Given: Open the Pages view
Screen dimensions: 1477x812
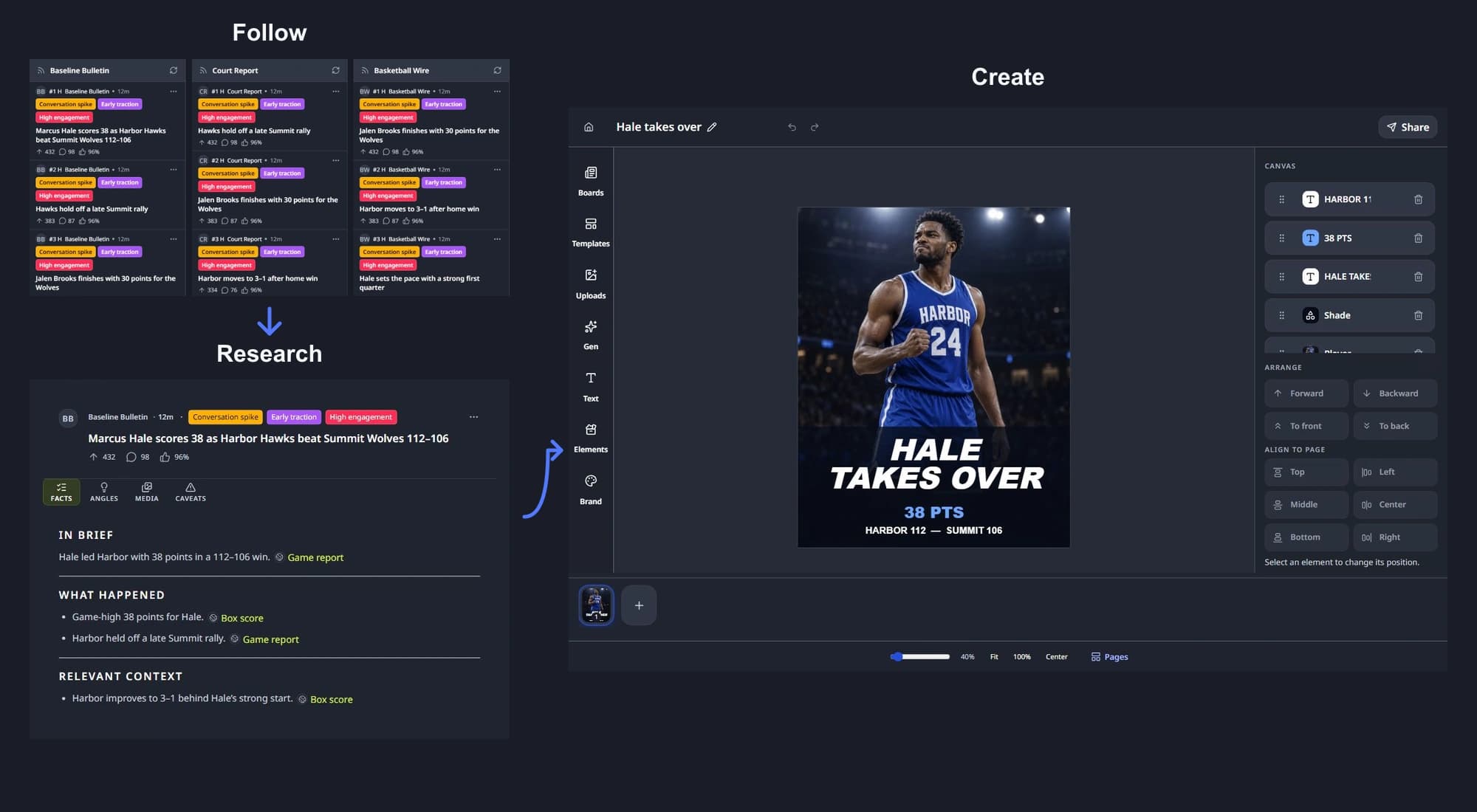Looking at the screenshot, I should (1109, 657).
